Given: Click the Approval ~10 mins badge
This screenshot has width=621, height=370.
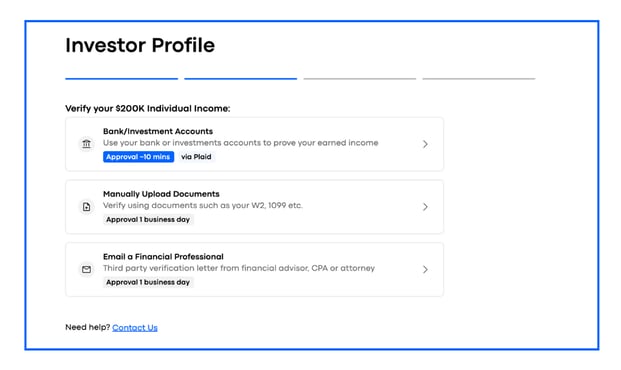Looking at the screenshot, I should point(138,157).
